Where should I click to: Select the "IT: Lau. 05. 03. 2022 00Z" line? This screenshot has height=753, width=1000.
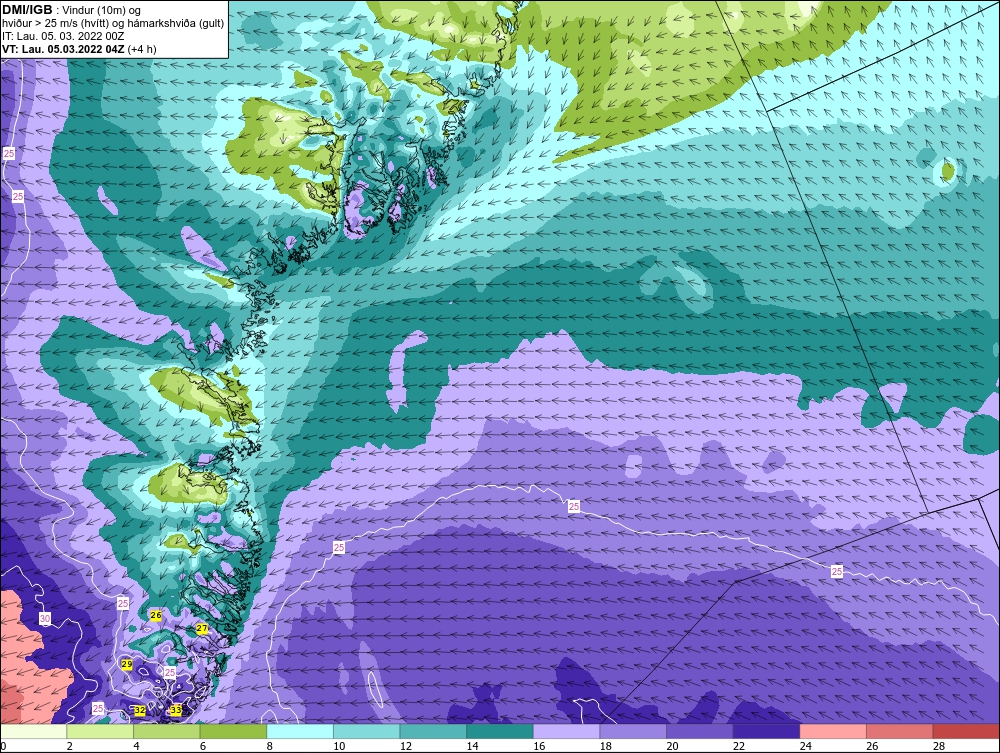coord(63,36)
